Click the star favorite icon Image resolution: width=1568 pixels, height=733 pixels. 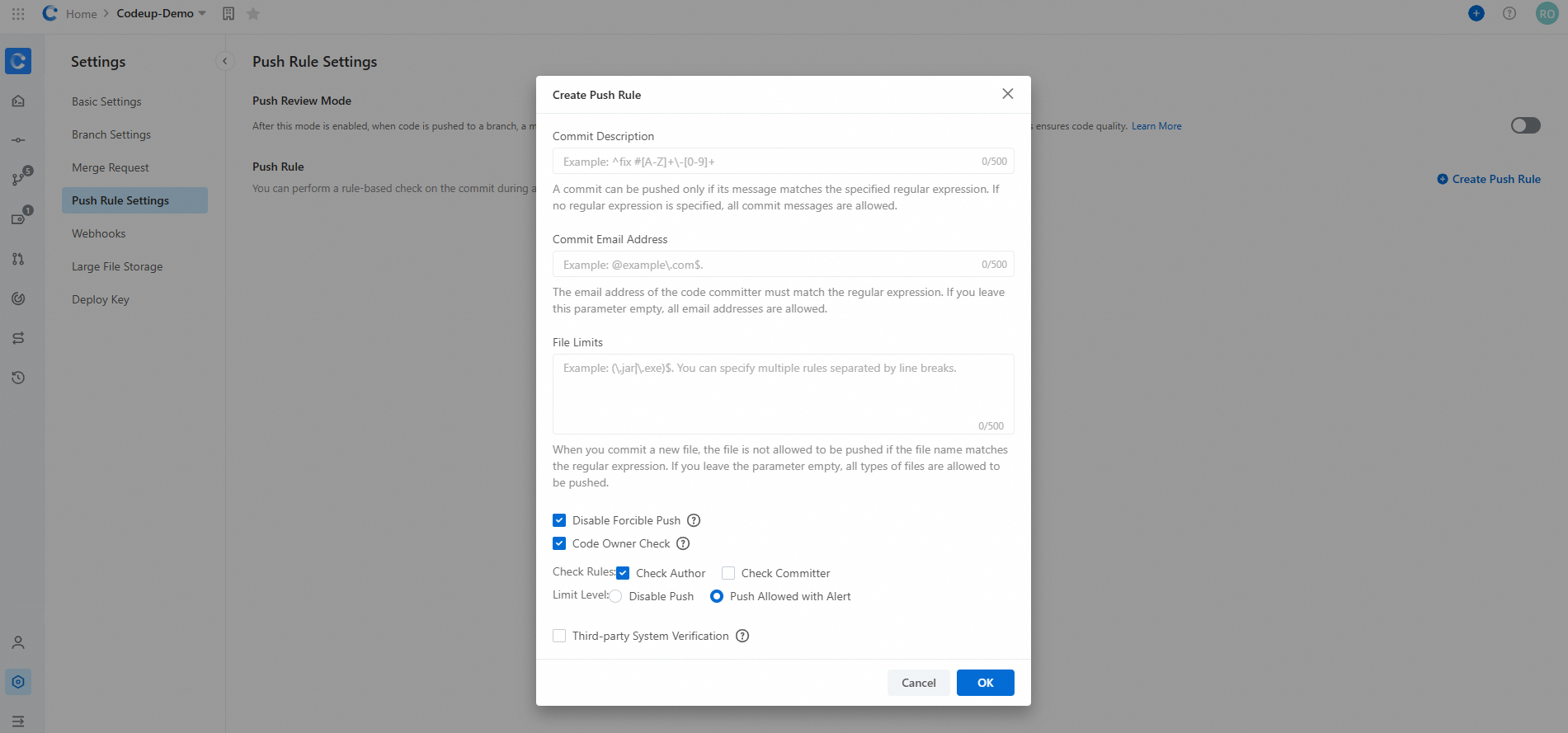click(x=253, y=14)
